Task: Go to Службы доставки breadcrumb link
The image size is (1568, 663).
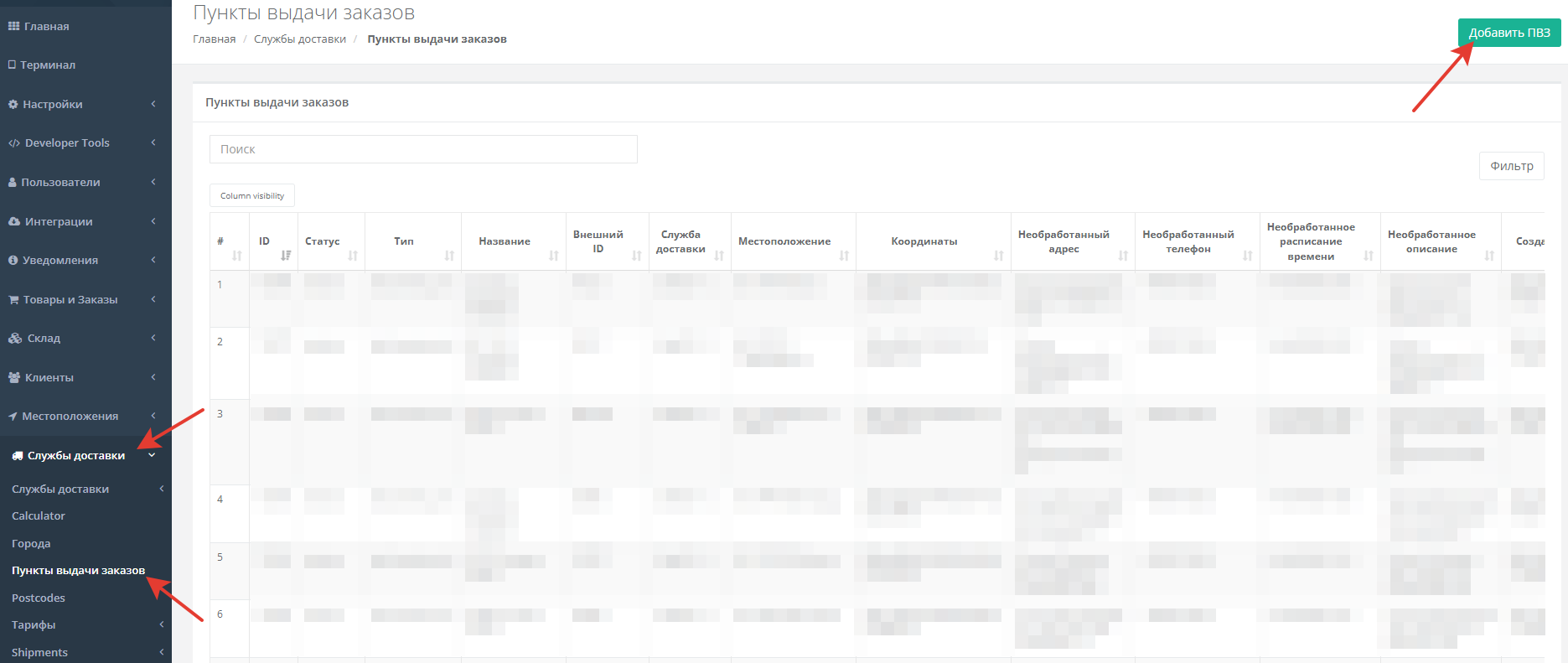Action: [x=300, y=39]
